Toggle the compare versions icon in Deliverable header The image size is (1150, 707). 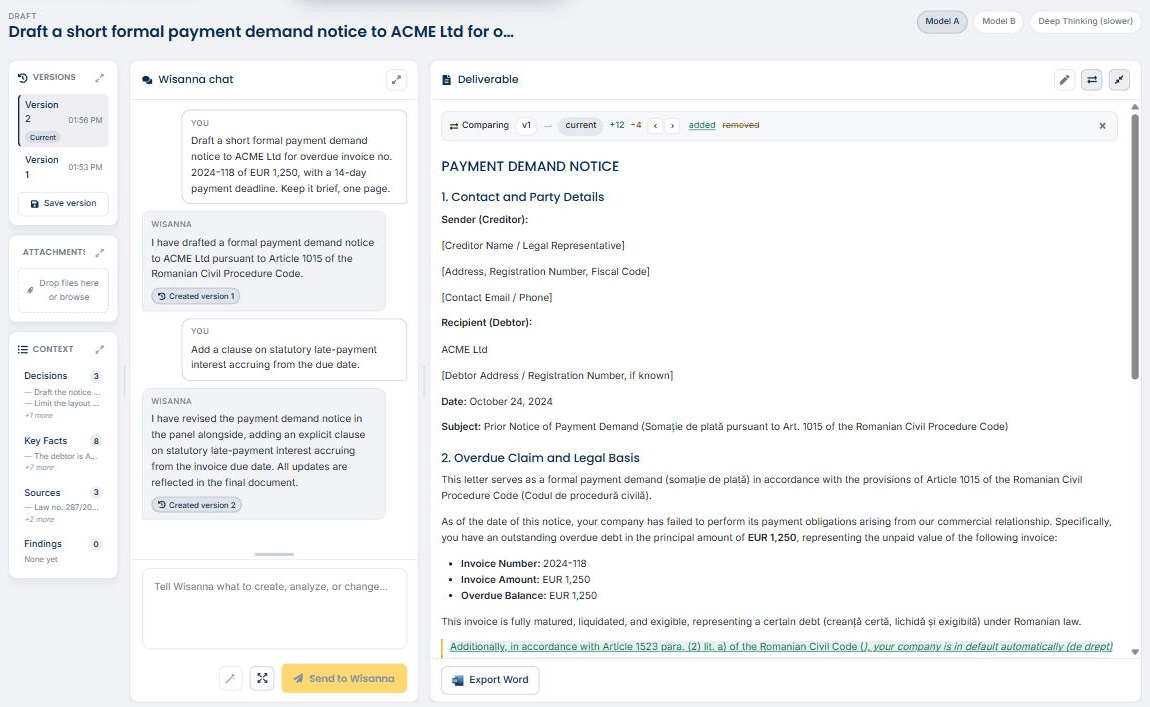(x=1091, y=80)
